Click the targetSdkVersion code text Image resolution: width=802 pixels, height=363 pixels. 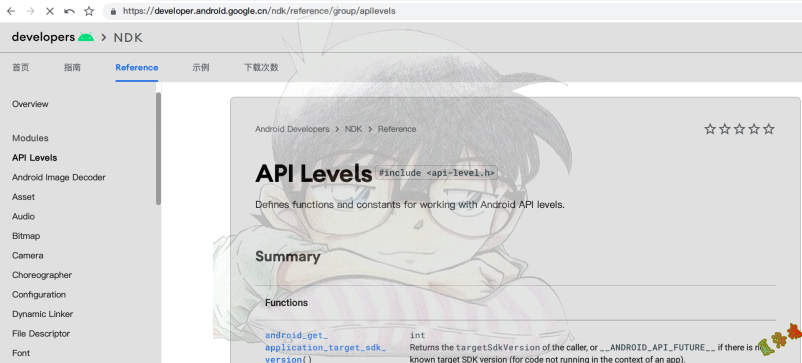498,348
